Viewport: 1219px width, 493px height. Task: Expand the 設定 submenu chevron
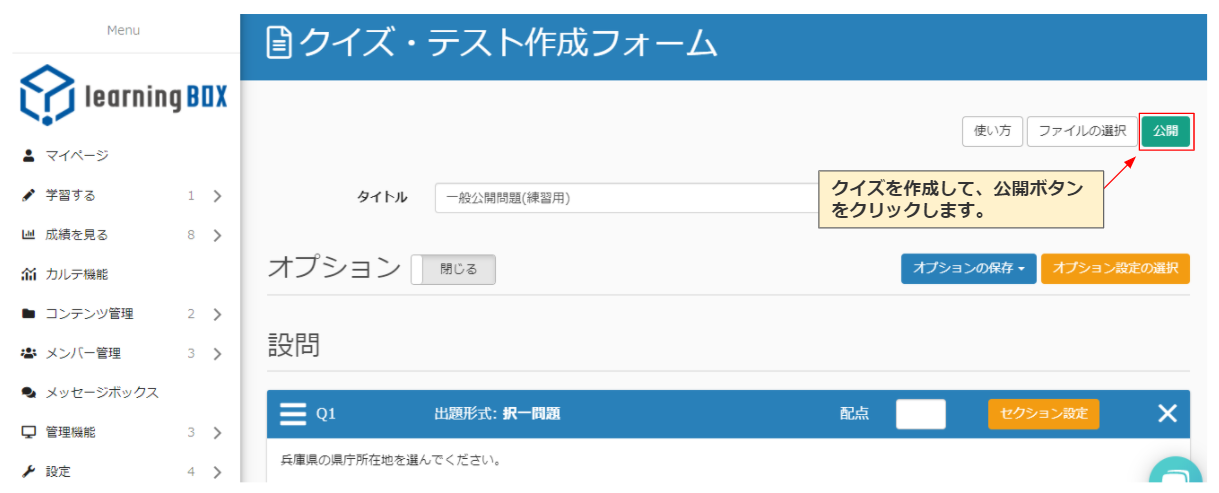coord(217,471)
